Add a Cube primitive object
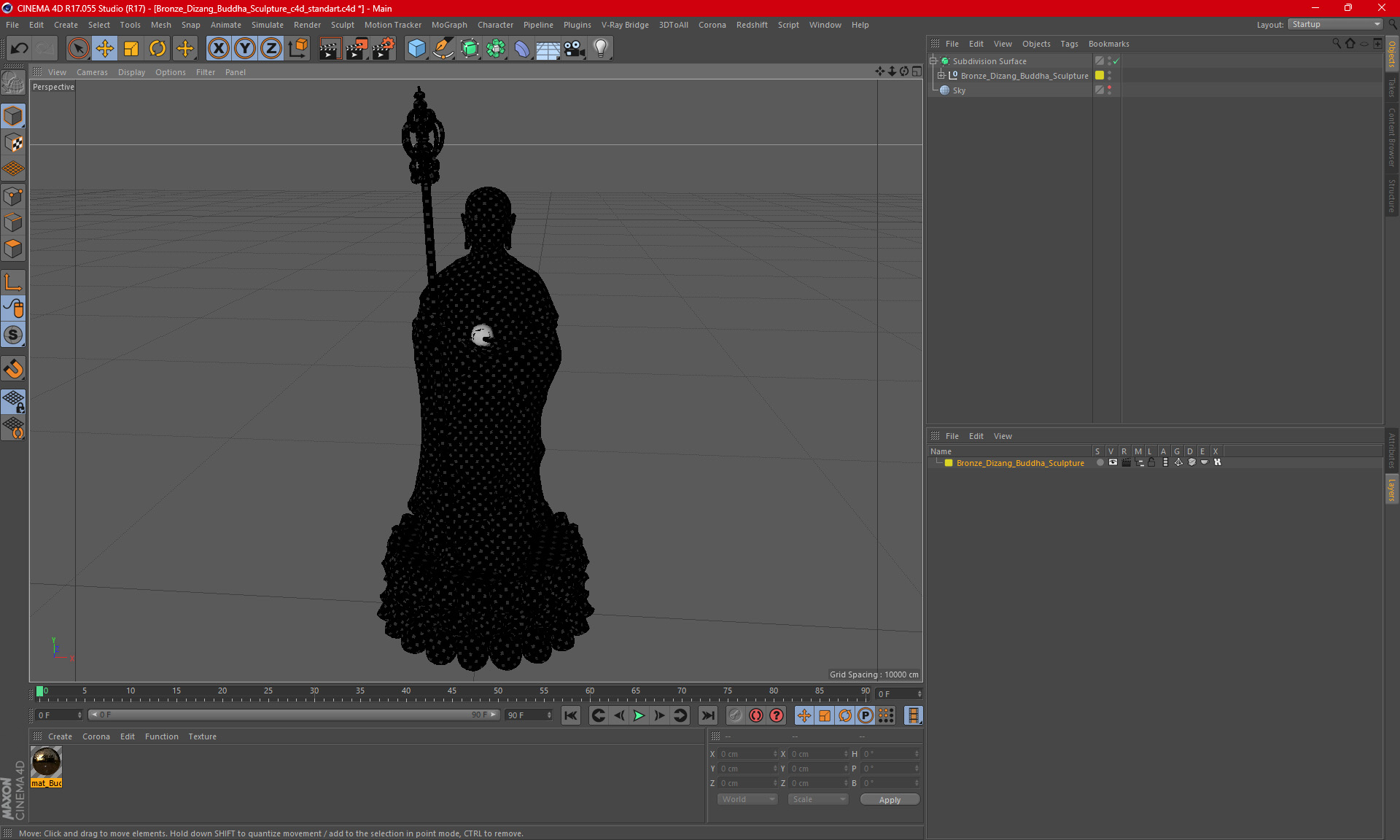 (416, 49)
